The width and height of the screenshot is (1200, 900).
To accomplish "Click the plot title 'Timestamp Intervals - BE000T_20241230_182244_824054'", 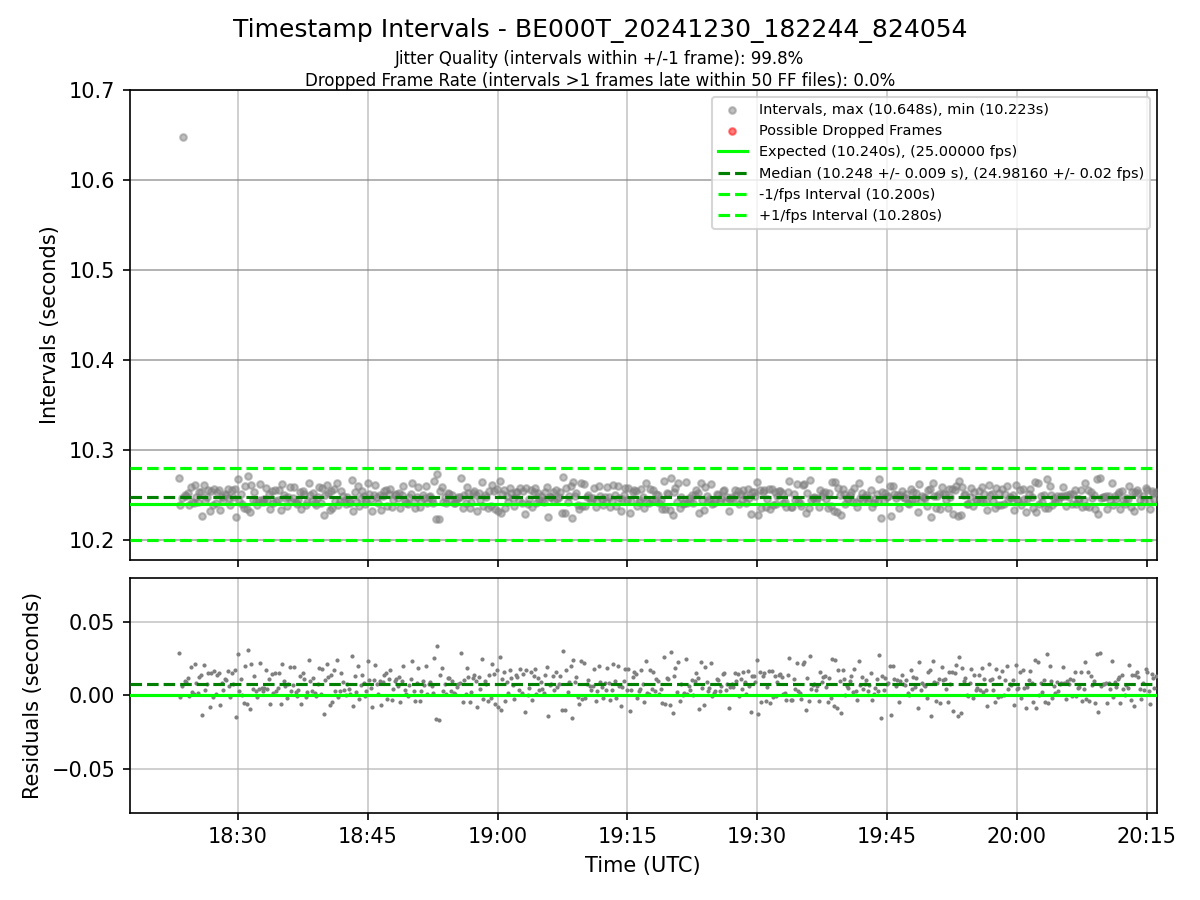I will click(x=600, y=29).
